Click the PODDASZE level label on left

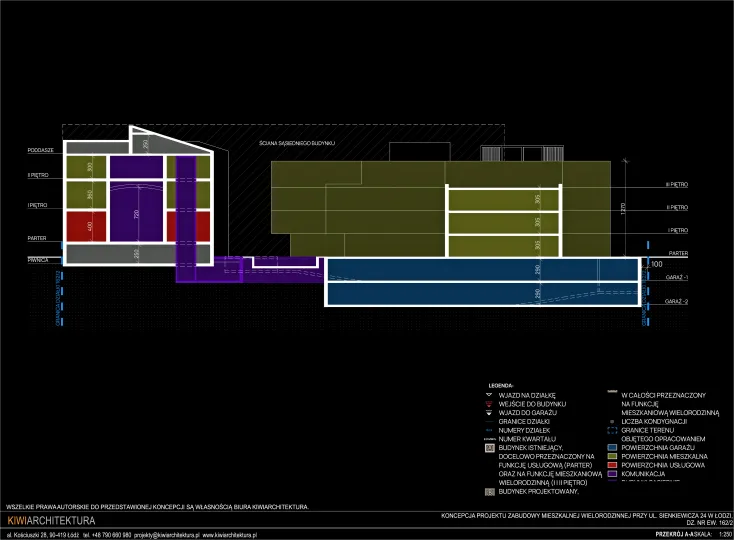point(41,149)
